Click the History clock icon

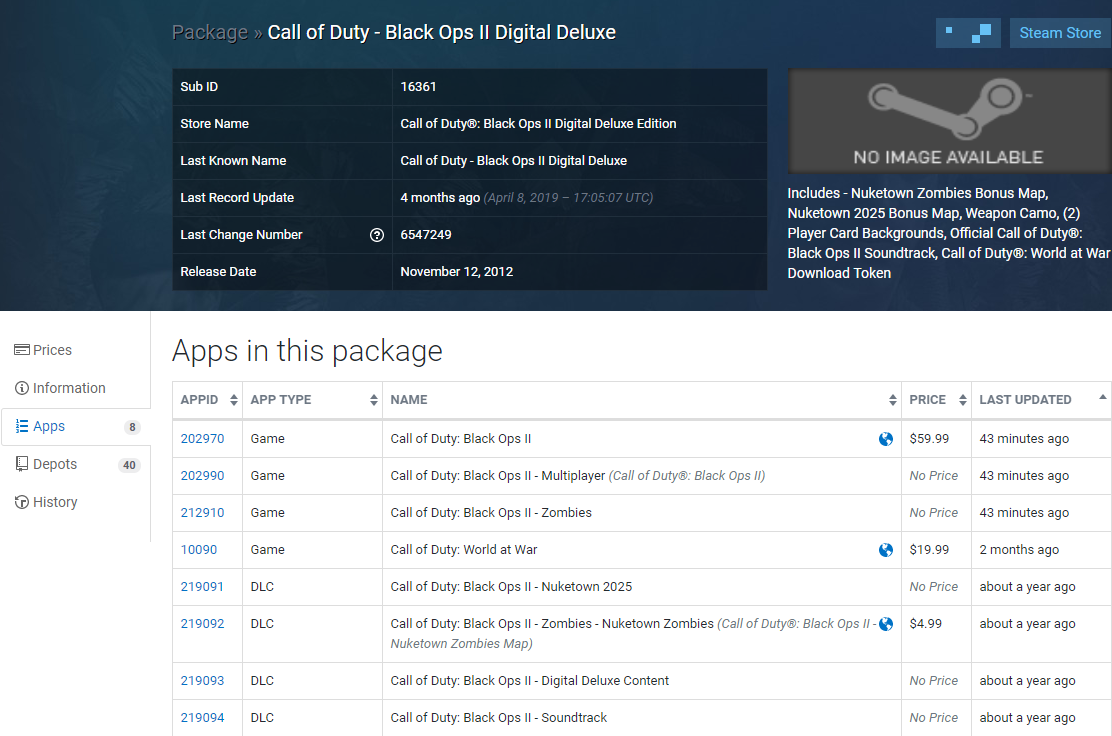click(22, 502)
